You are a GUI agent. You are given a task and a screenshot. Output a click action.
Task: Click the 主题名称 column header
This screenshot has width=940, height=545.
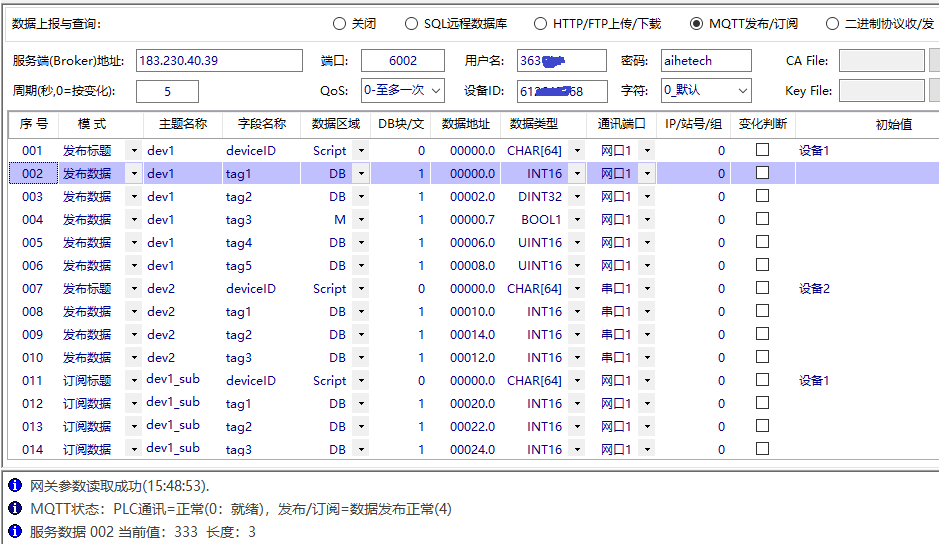point(183,124)
